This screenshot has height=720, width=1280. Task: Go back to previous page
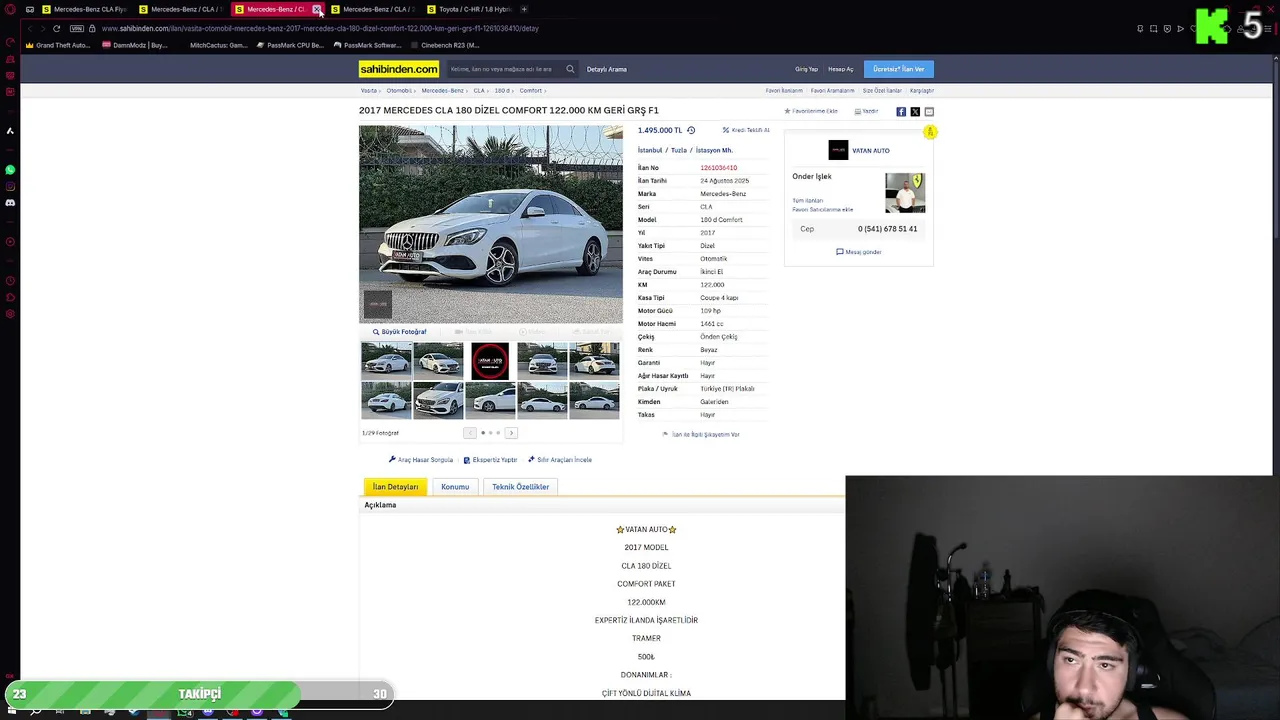click(29, 28)
